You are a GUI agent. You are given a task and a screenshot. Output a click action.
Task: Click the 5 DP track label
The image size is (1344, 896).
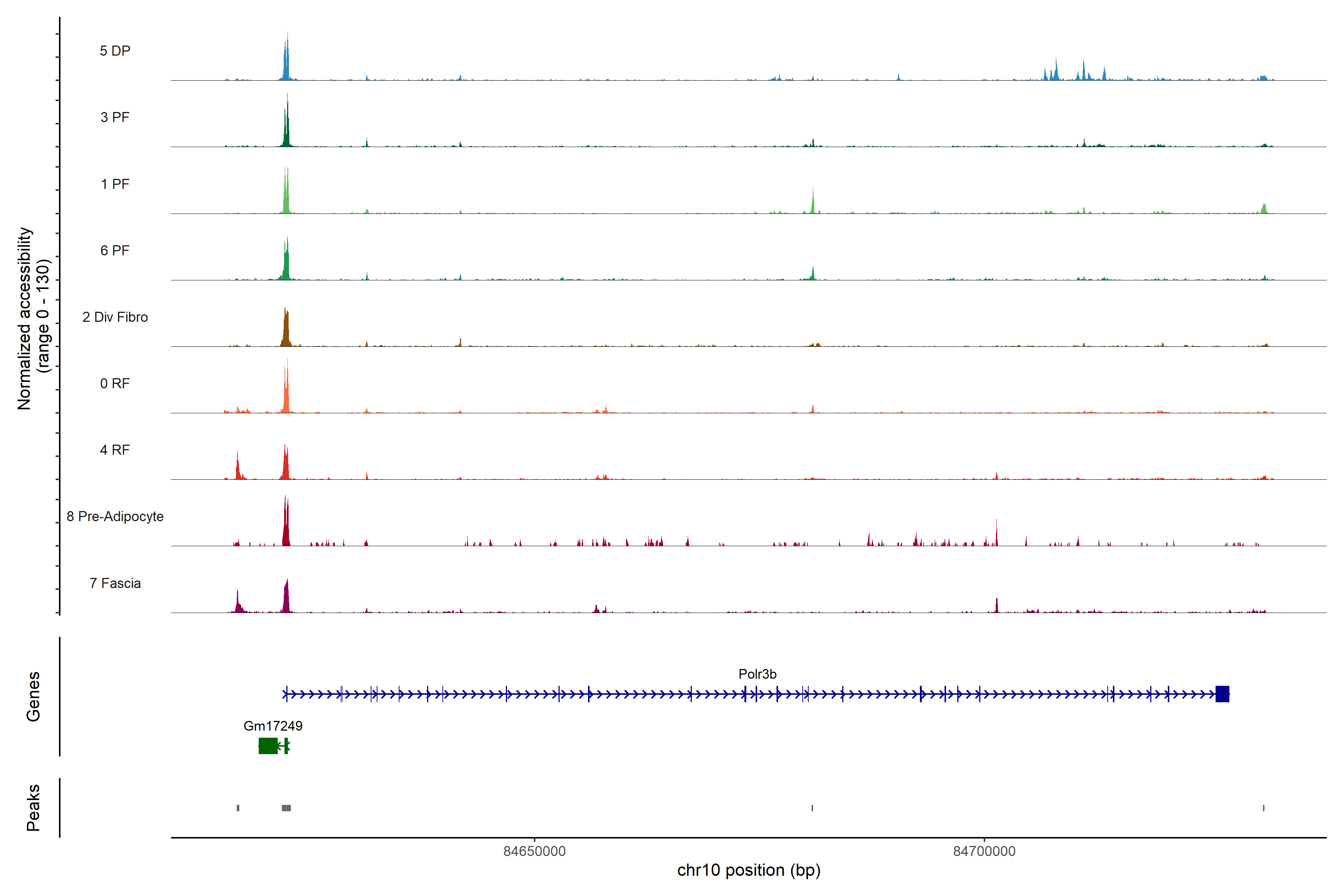pos(115,51)
